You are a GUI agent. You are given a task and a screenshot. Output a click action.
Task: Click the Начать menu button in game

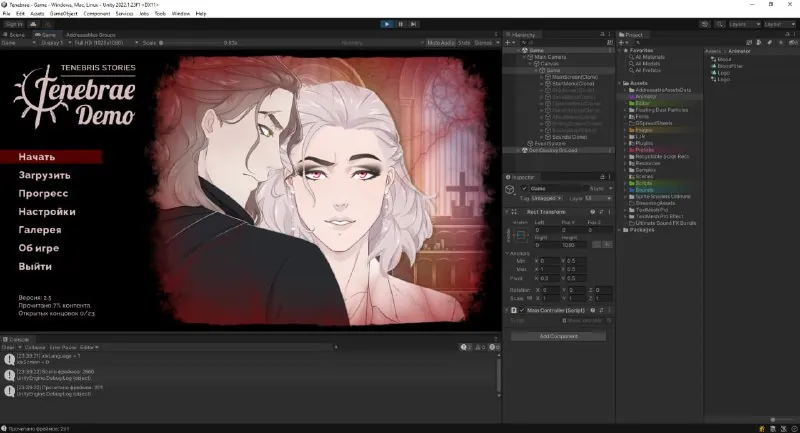click(x=51, y=157)
